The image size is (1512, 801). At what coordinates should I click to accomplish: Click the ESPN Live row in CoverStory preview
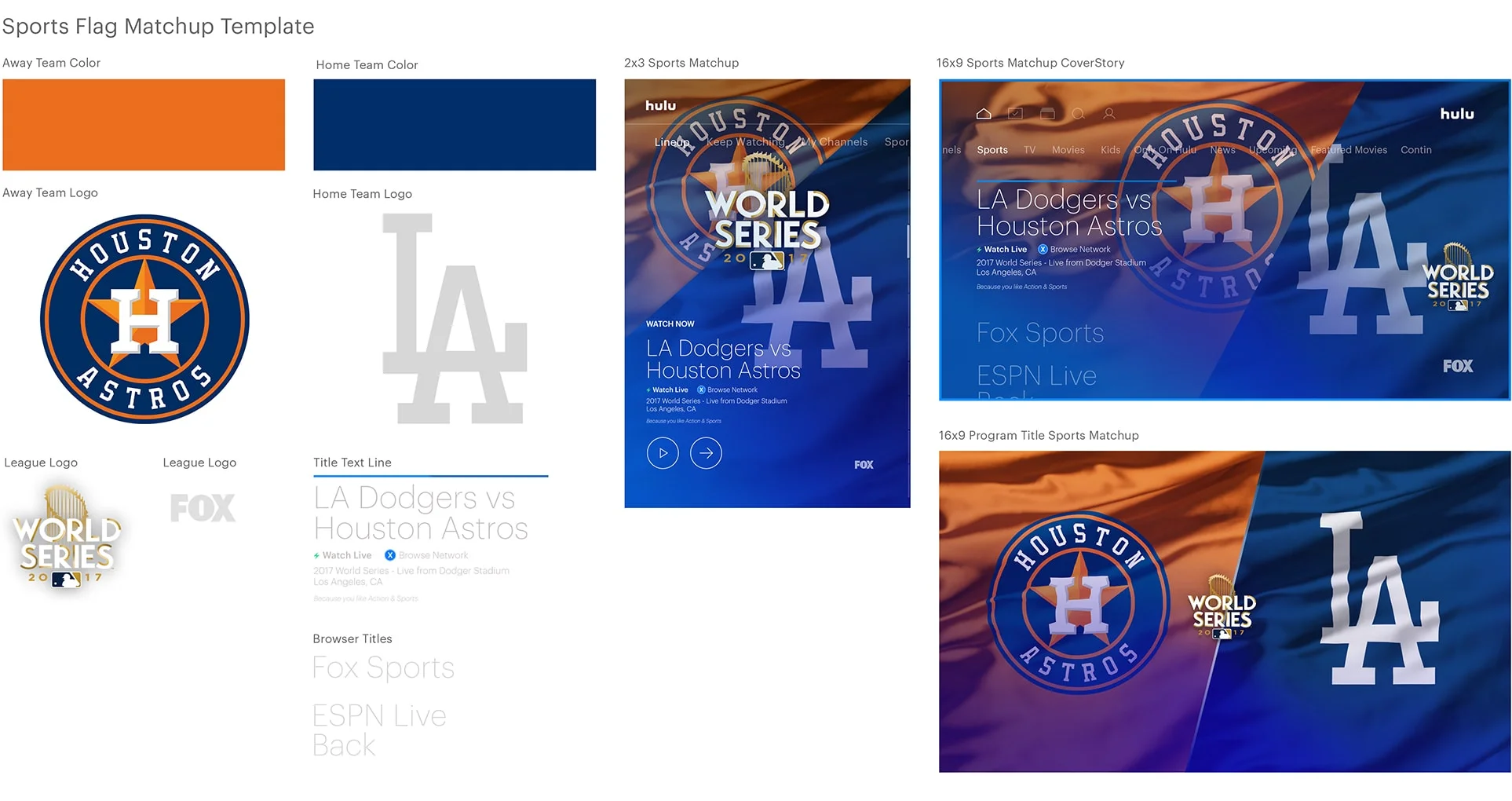pyautogui.click(x=1036, y=375)
